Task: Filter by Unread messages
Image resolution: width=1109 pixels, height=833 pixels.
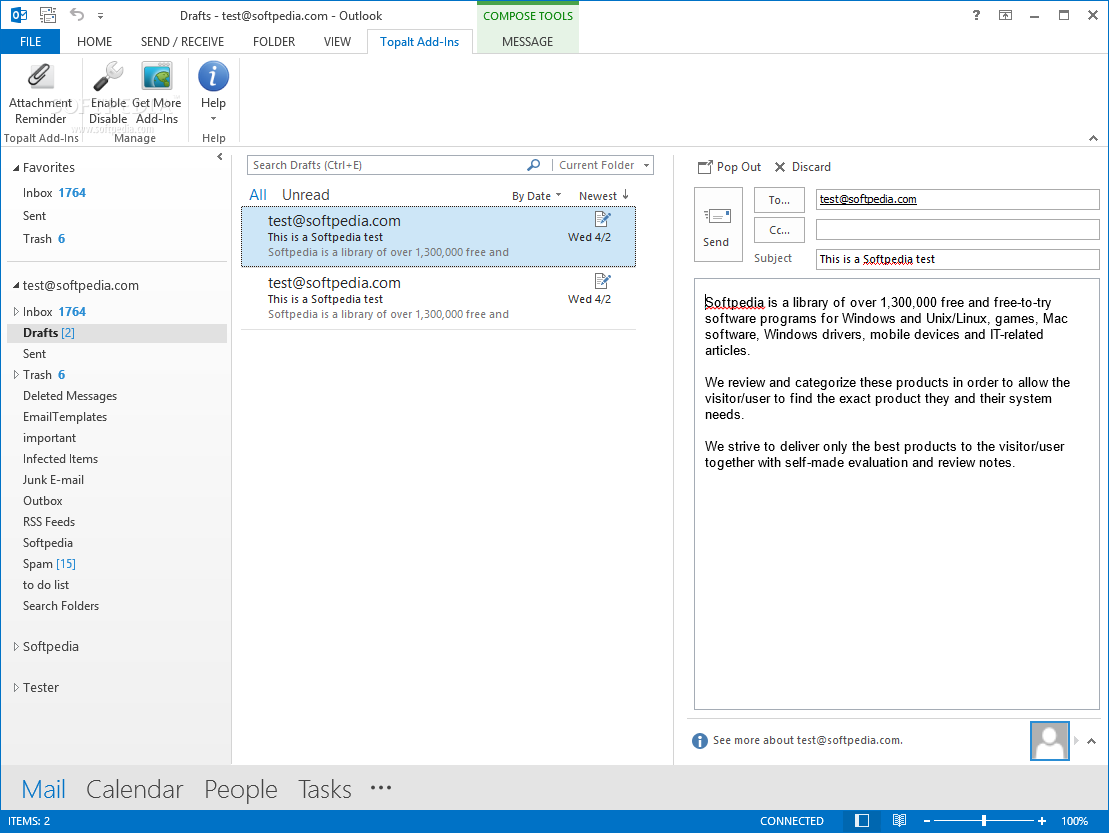Action: pos(306,195)
